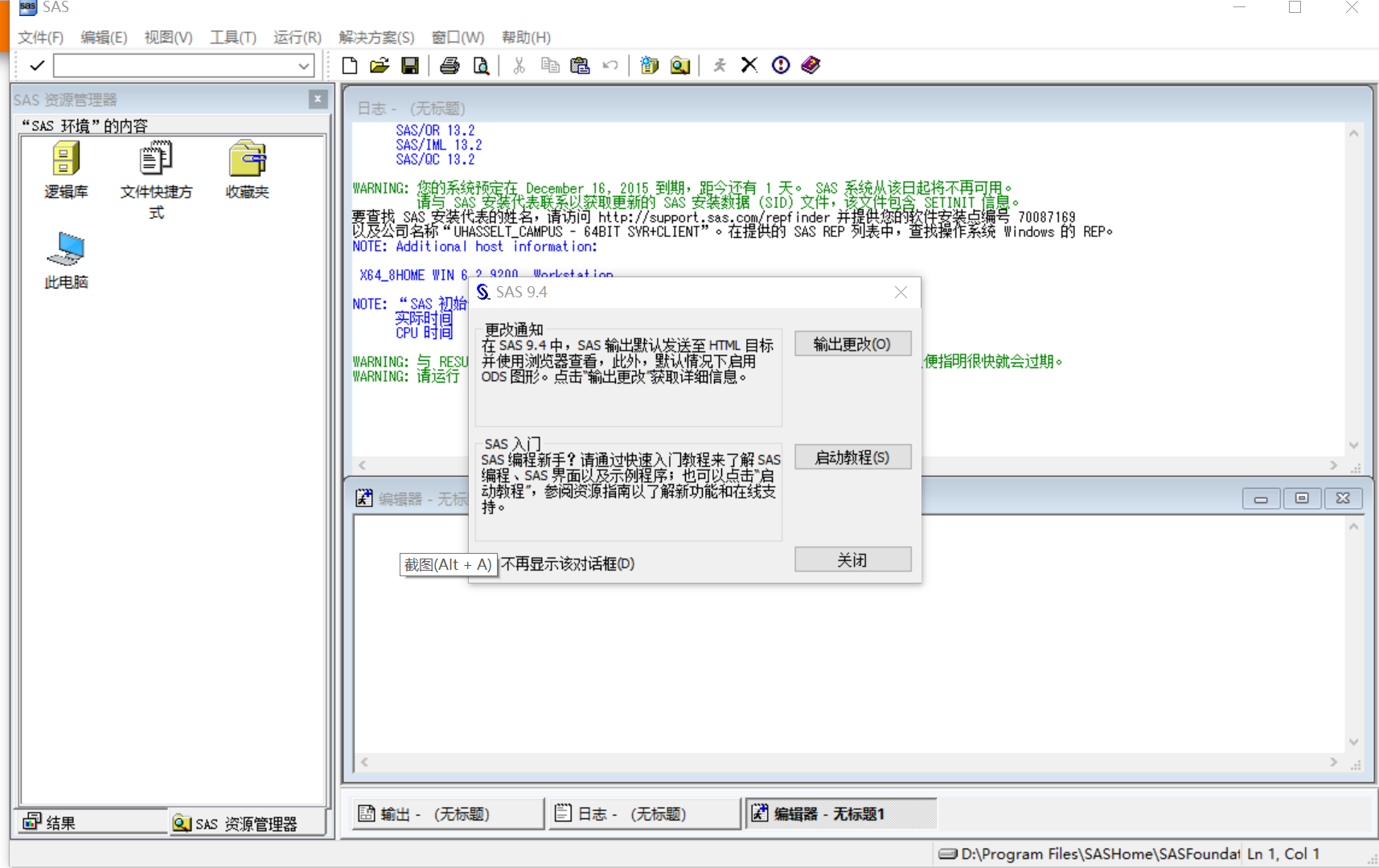This screenshot has height=868, width=1379.
Task: Click the 输出更改(O) button
Action: click(852, 344)
